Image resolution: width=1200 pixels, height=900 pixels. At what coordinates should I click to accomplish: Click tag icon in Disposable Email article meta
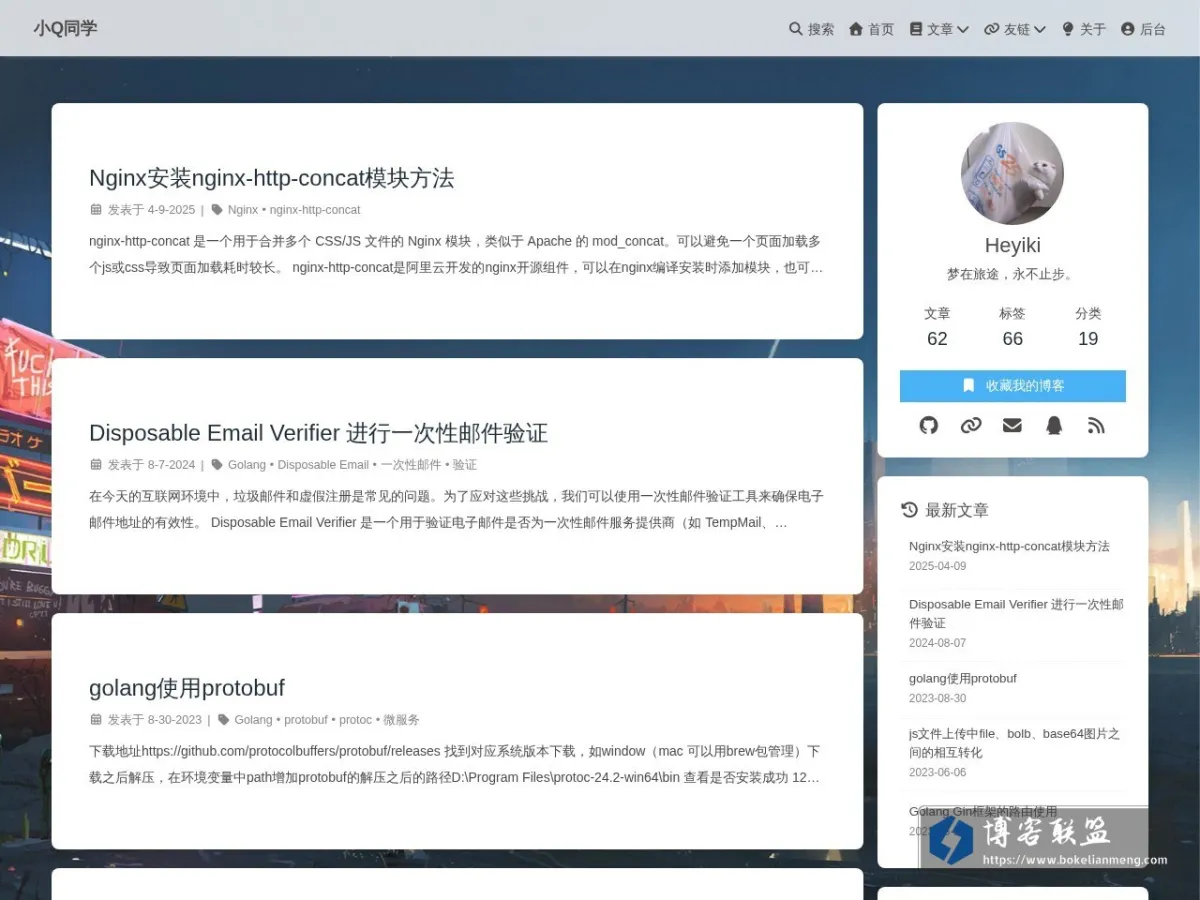(217, 465)
